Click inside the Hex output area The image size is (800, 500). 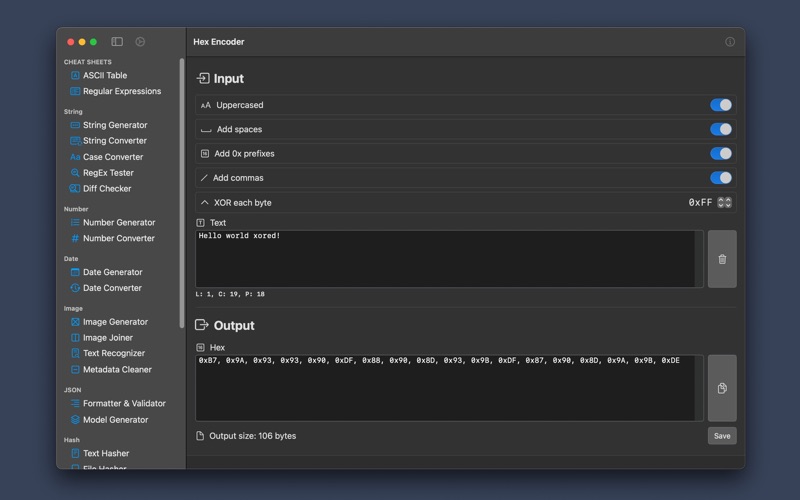[445, 388]
